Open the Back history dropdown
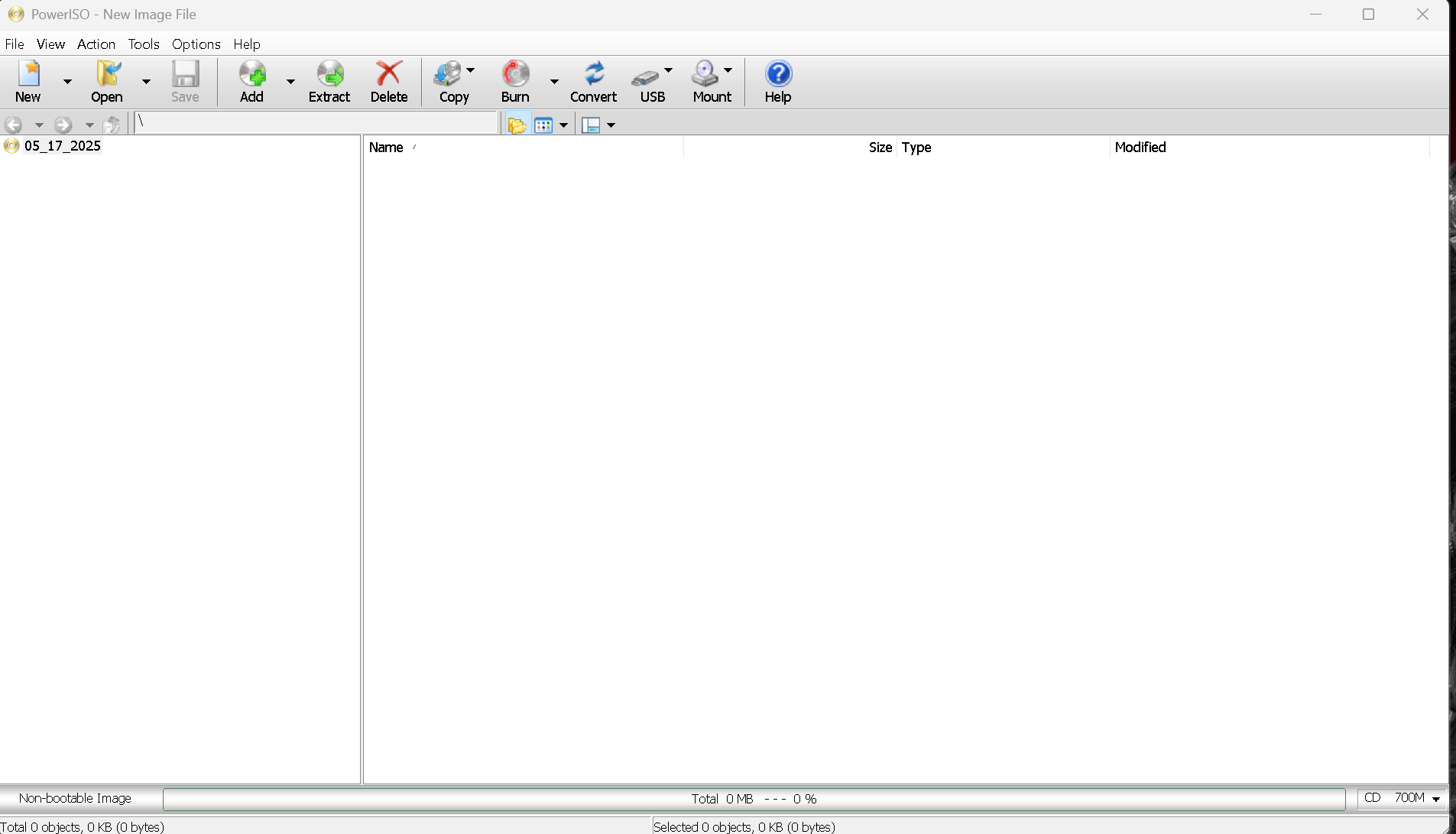 click(39, 125)
